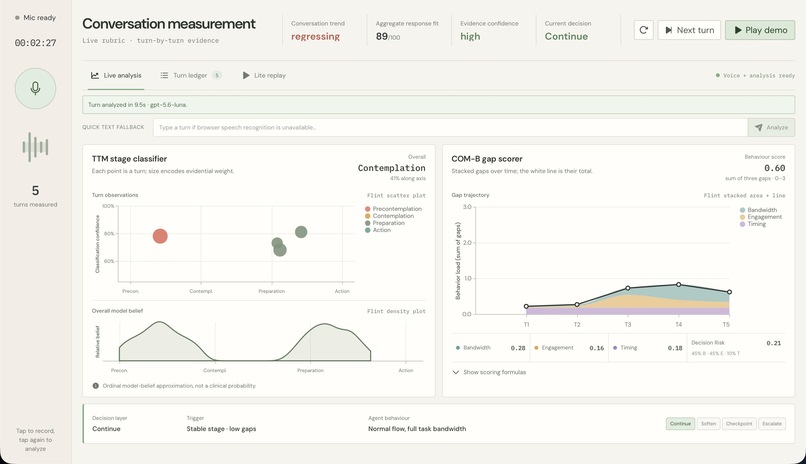
Task: Click the info icon beside ordinal model-belief note
Action: (96, 386)
